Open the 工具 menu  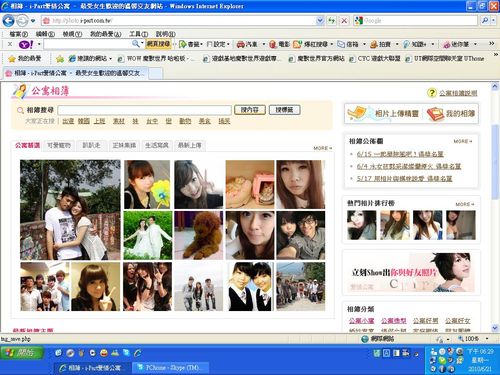138,34
